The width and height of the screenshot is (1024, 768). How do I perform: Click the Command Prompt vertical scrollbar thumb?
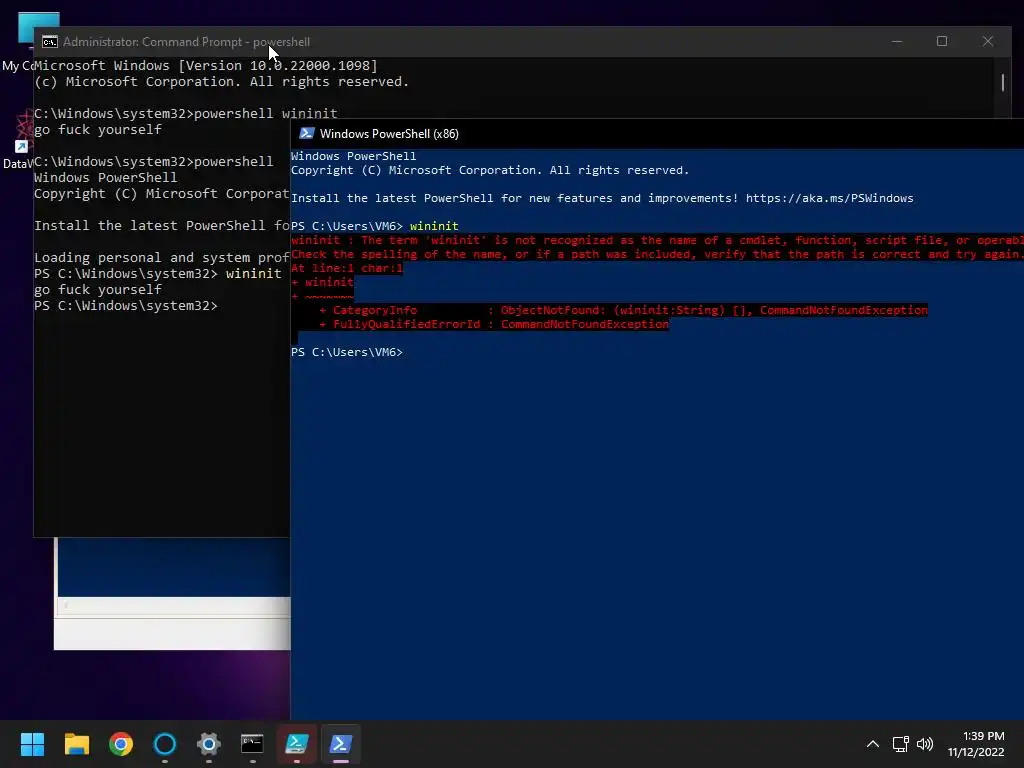pos(1003,82)
